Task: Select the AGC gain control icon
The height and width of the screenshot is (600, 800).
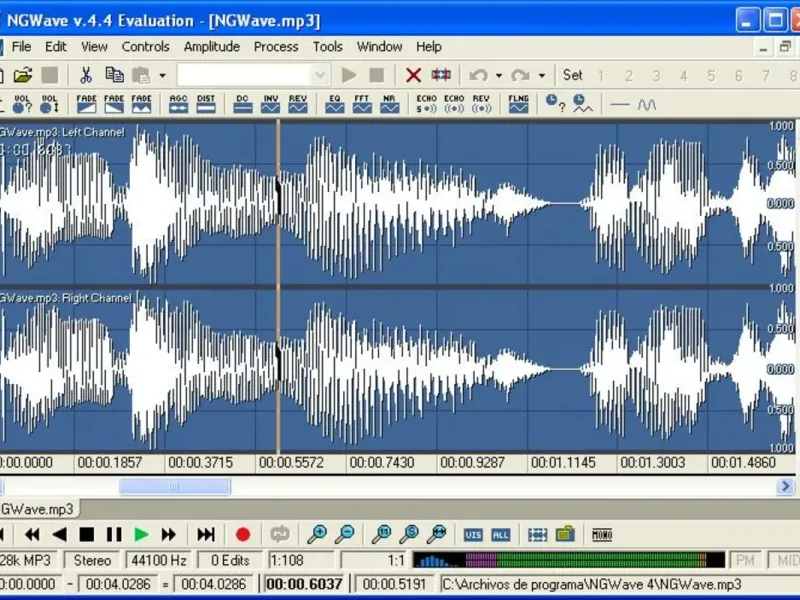Action: (x=178, y=103)
